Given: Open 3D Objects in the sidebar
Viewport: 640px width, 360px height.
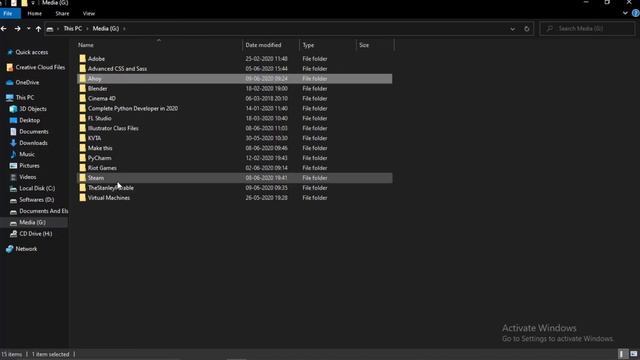Looking at the screenshot, I should pyautogui.click(x=33, y=109).
